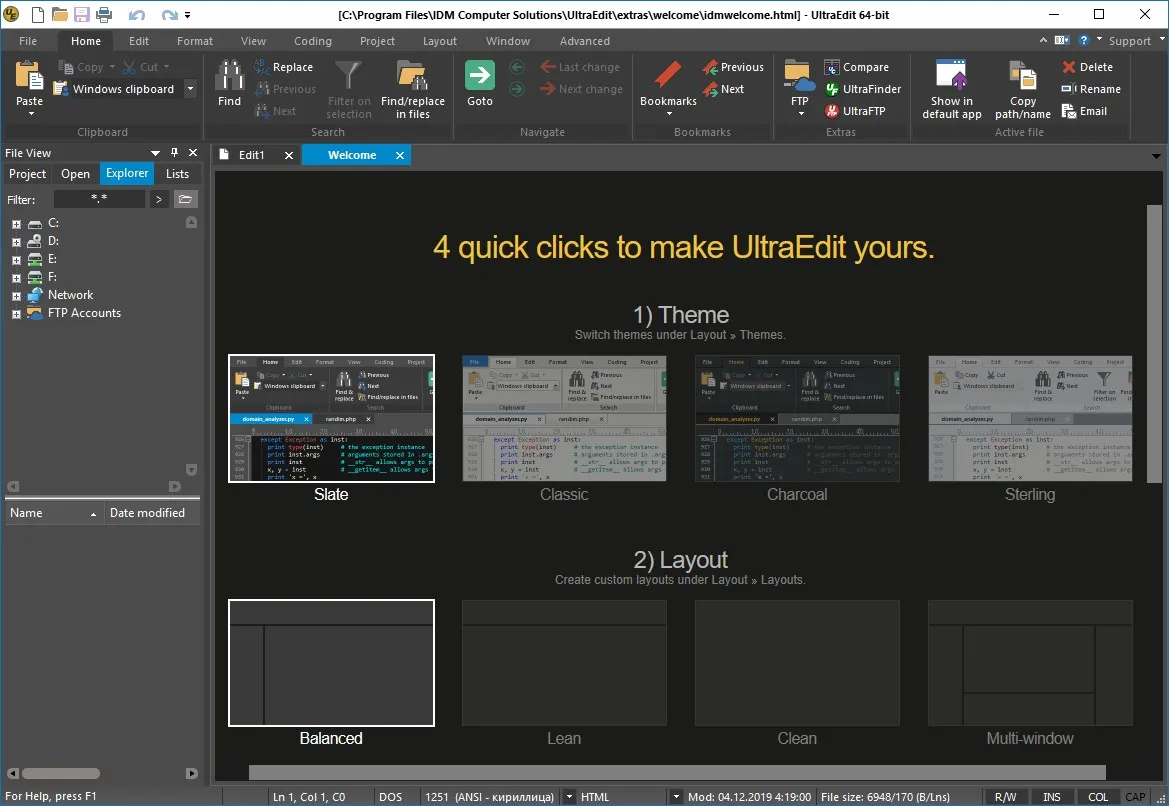Select the Charcoal theme thumbnail
Screen dimensions: 1169x806
797,418
